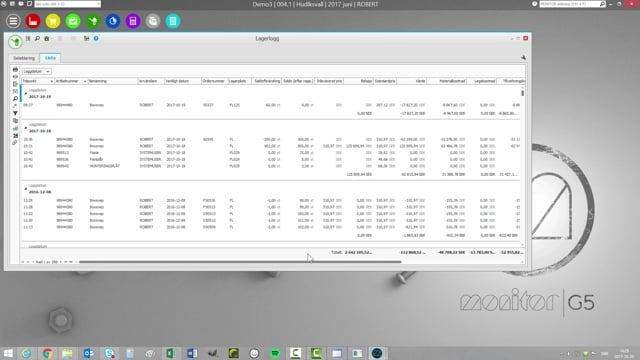Image resolution: width=640 pixels, height=360 pixels.
Task: Click the link chain icon in sidebar
Action: pyautogui.click(x=15, y=143)
